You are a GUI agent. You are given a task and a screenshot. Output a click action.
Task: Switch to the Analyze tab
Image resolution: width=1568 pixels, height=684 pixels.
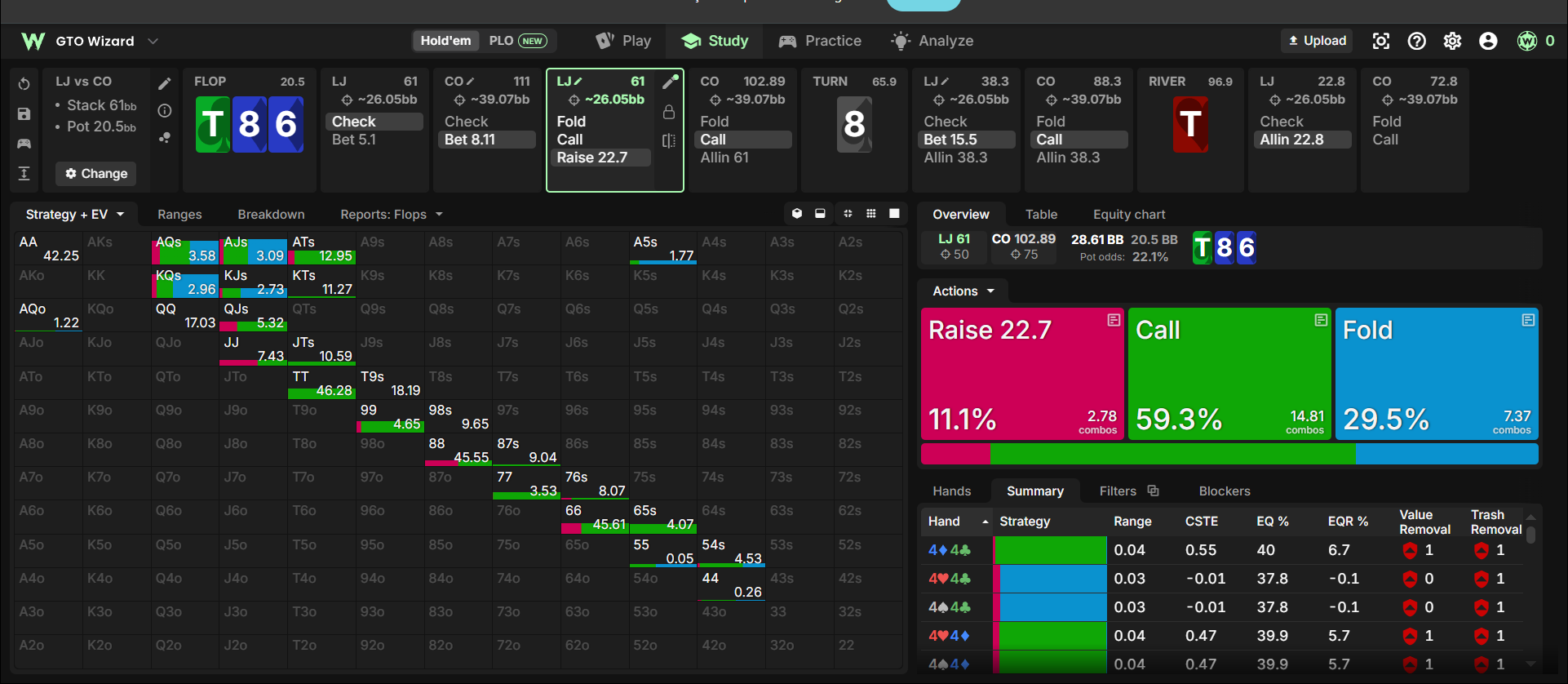pyautogui.click(x=932, y=41)
